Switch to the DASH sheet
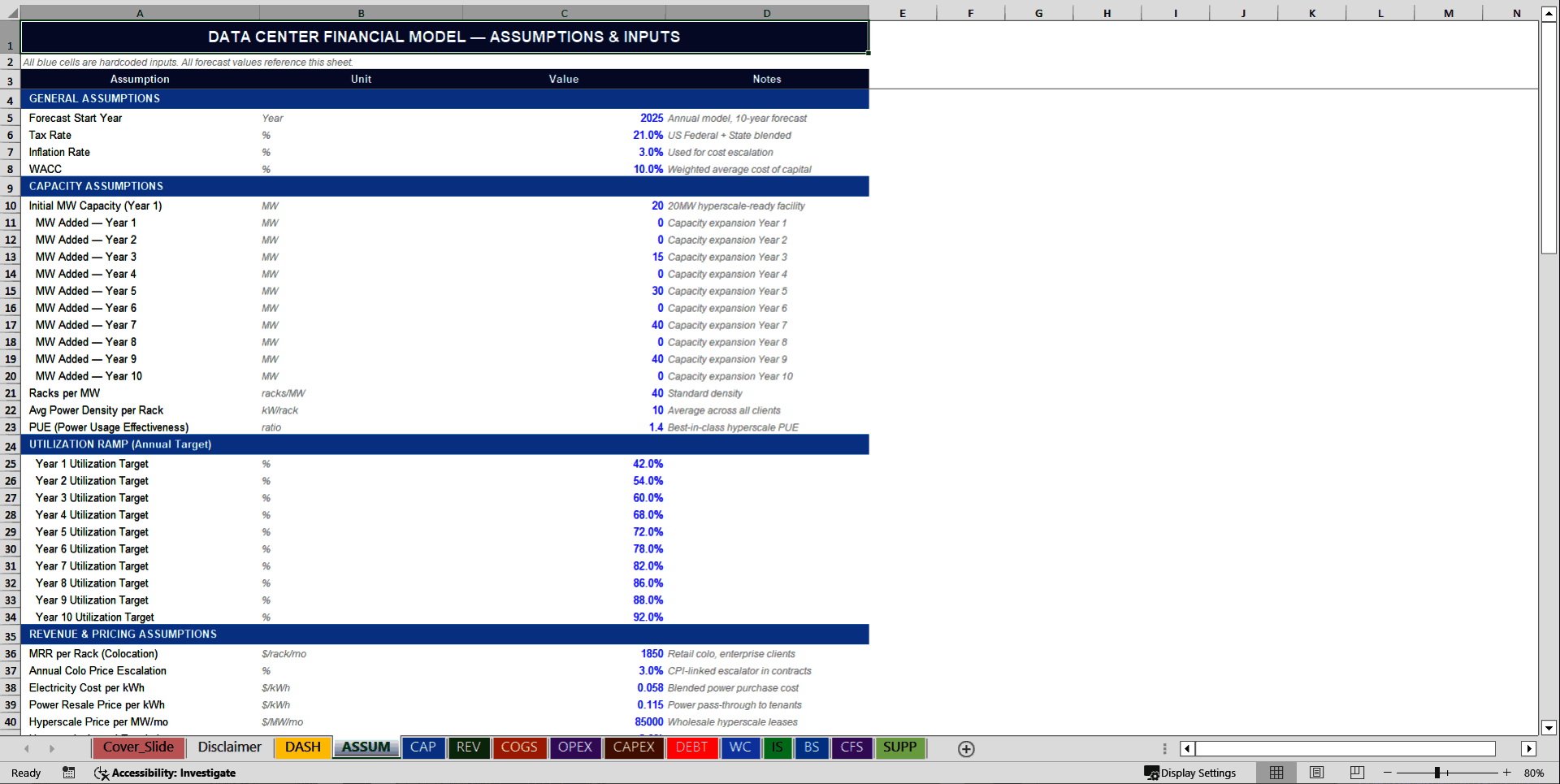 302,747
